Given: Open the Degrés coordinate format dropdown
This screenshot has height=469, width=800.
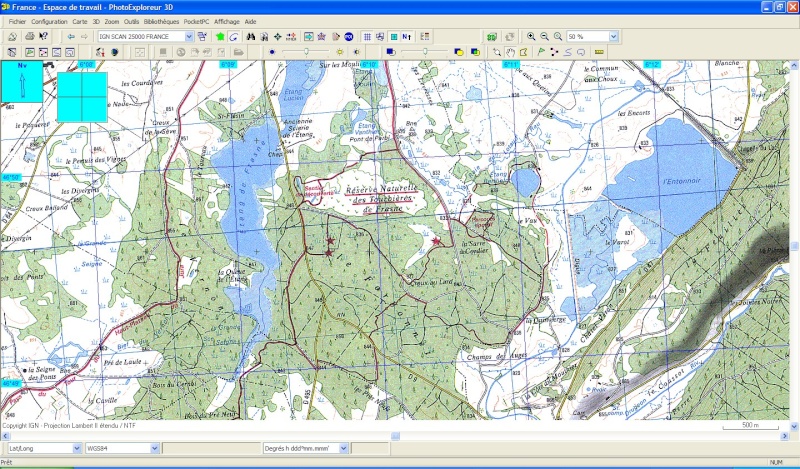Looking at the screenshot, I should pyautogui.click(x=343, y=449).
